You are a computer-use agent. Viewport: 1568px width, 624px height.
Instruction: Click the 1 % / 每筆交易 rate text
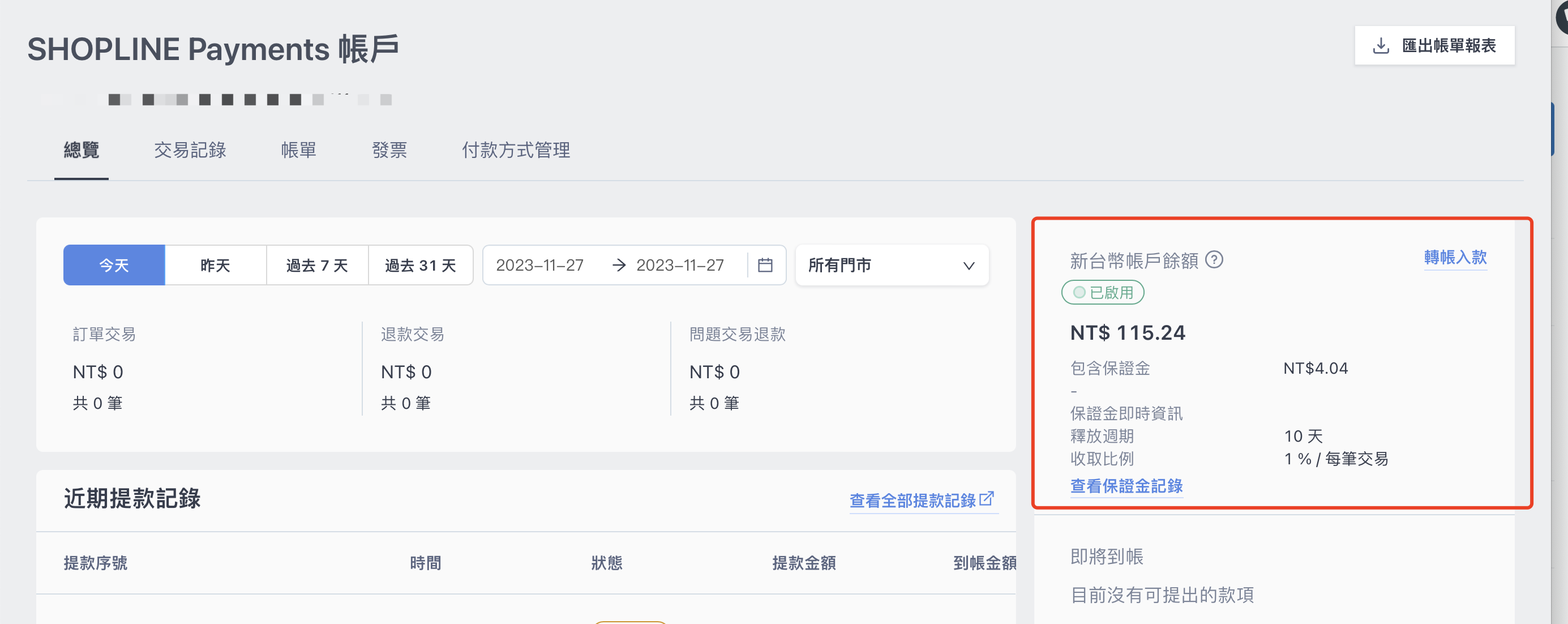tap(1335, 459)
